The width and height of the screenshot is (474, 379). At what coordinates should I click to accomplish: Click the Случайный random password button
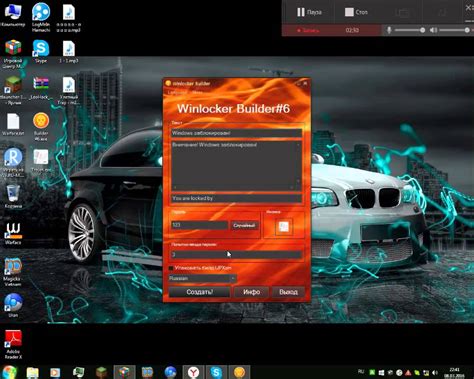(244, 226)
